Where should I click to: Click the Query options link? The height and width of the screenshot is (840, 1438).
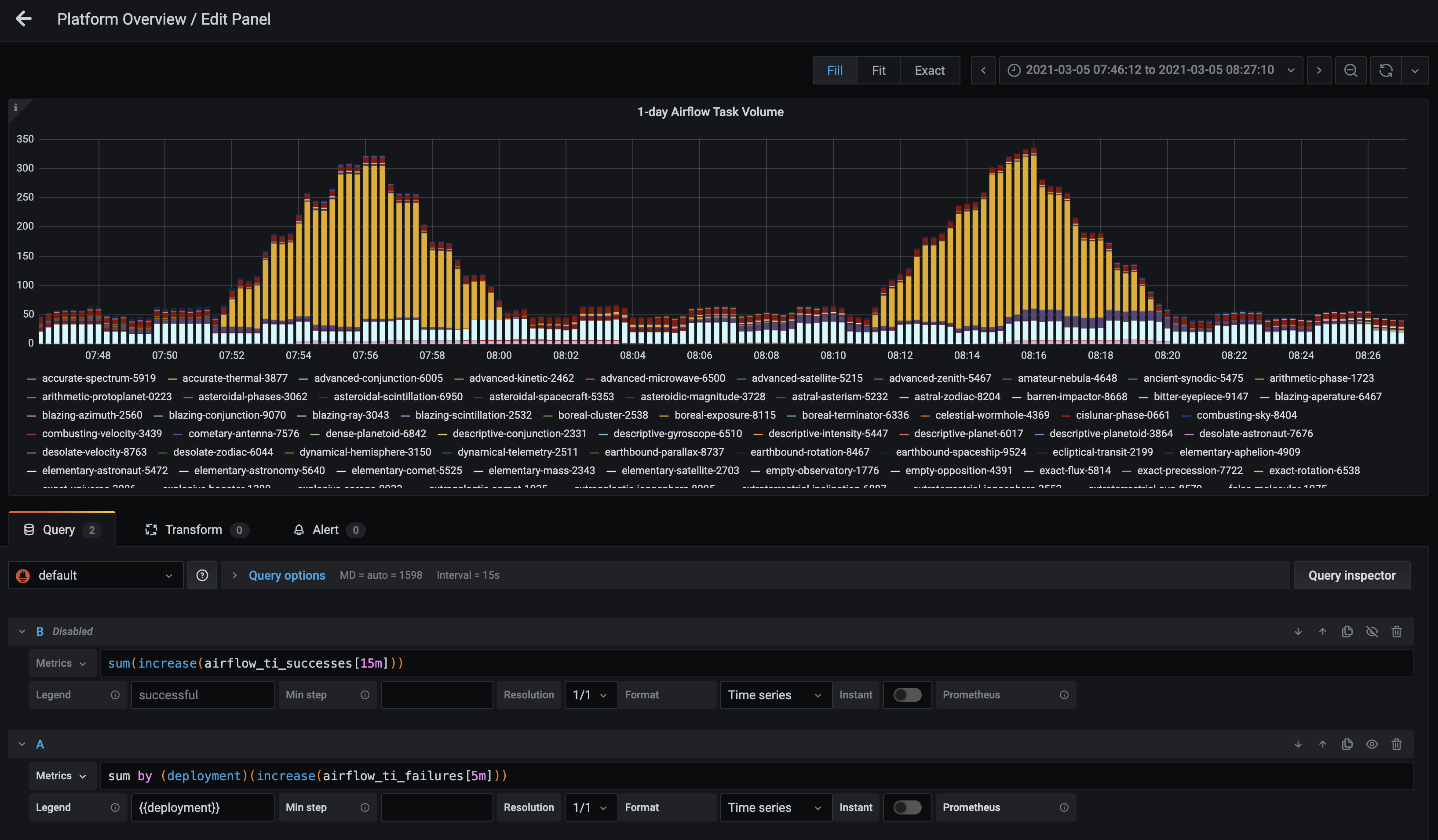[287, 575]
